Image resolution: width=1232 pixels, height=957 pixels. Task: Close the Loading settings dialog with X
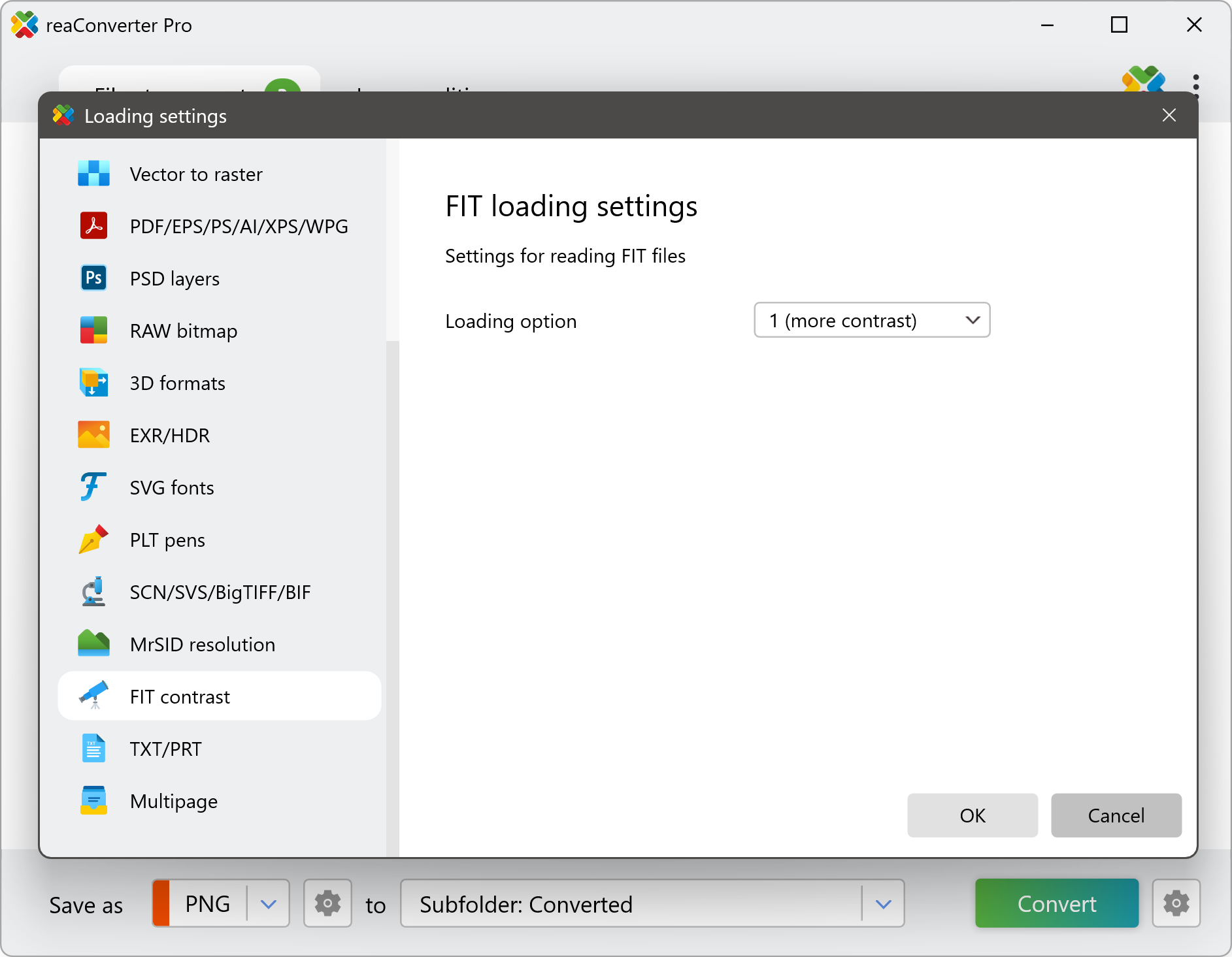[x=1169, y=116]
